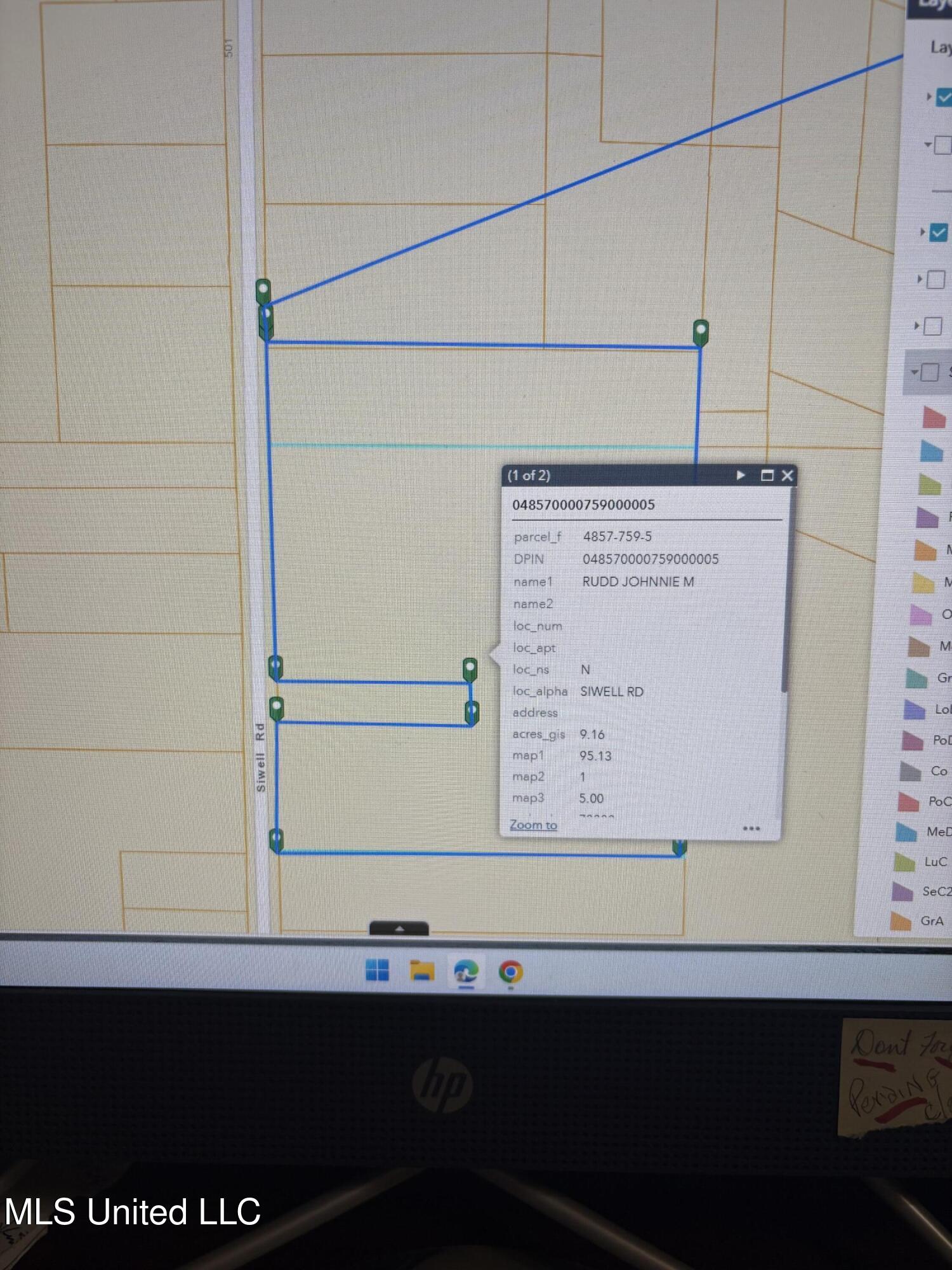Viewport: 952px width, 1270px height.
Task: Open the Windows Start menu
Action: (378, 970)
